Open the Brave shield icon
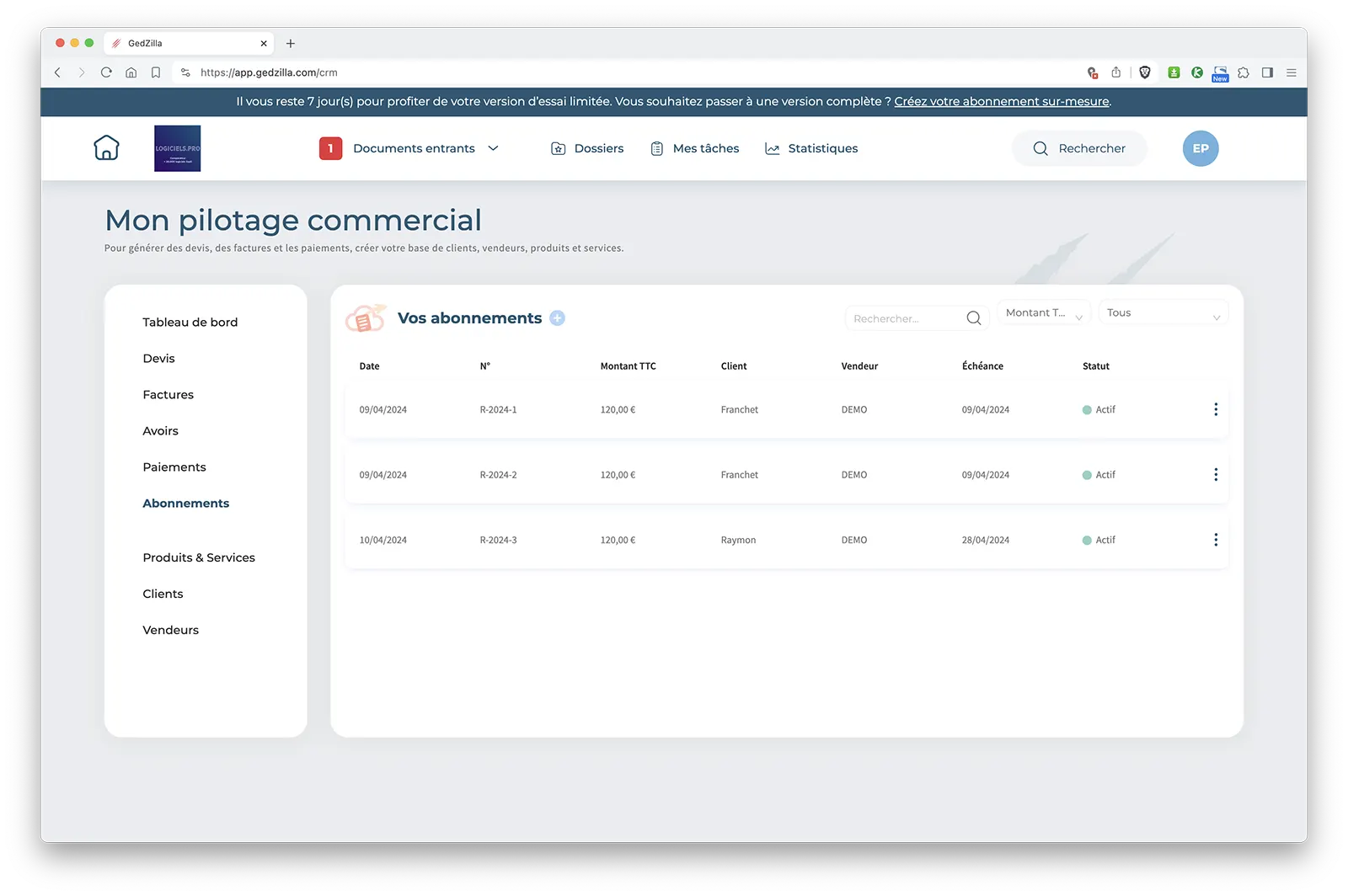This screenshot has height=896, width=1348. point(1144,72)
